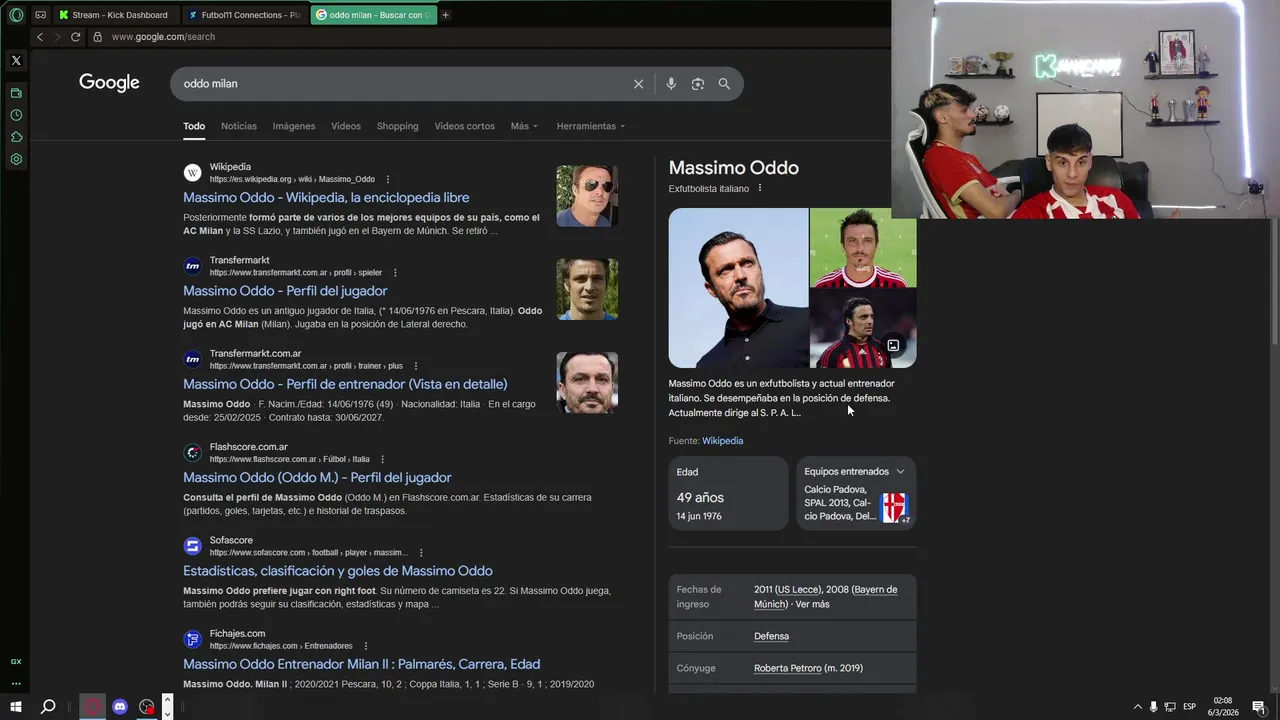Image resolution: width=1280 pixels, height=720 pixels.
Task: Open large Massimo Oddo portrait photo
Action: (x=738, y=288)
